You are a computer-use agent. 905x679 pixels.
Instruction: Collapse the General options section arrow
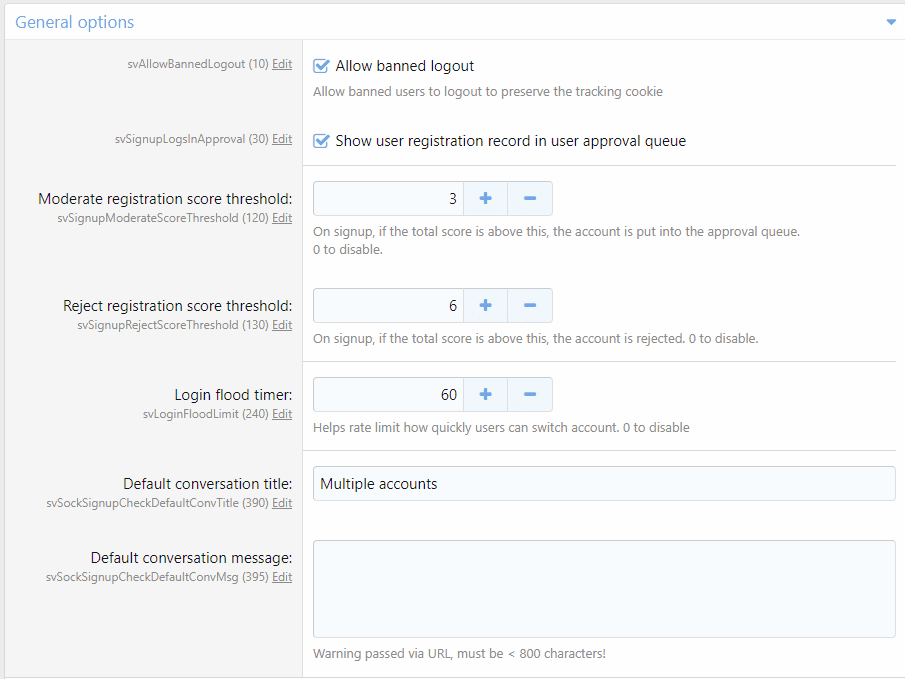click(x=890, y=22)
